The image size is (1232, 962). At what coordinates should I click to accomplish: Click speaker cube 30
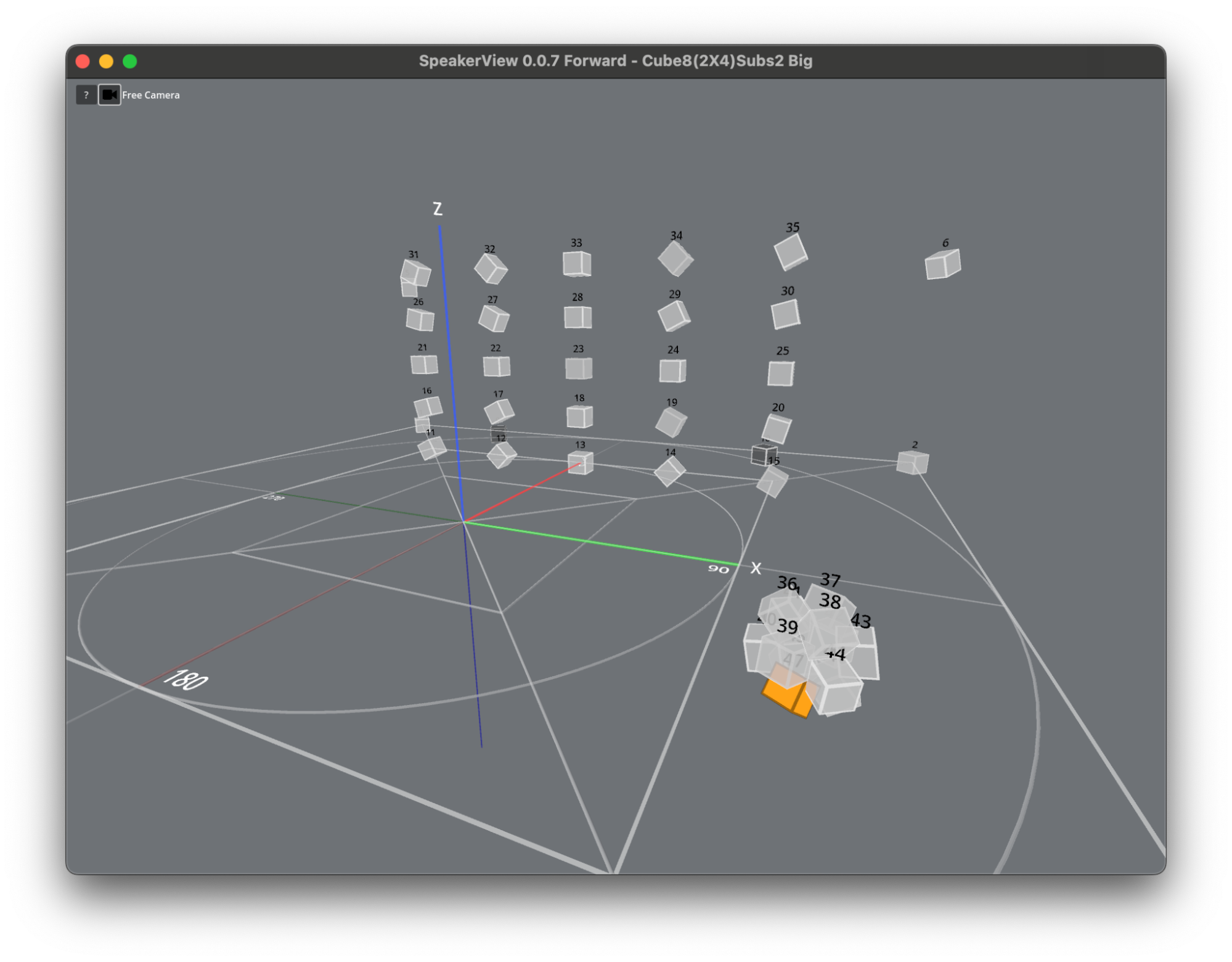pos(785,314)
